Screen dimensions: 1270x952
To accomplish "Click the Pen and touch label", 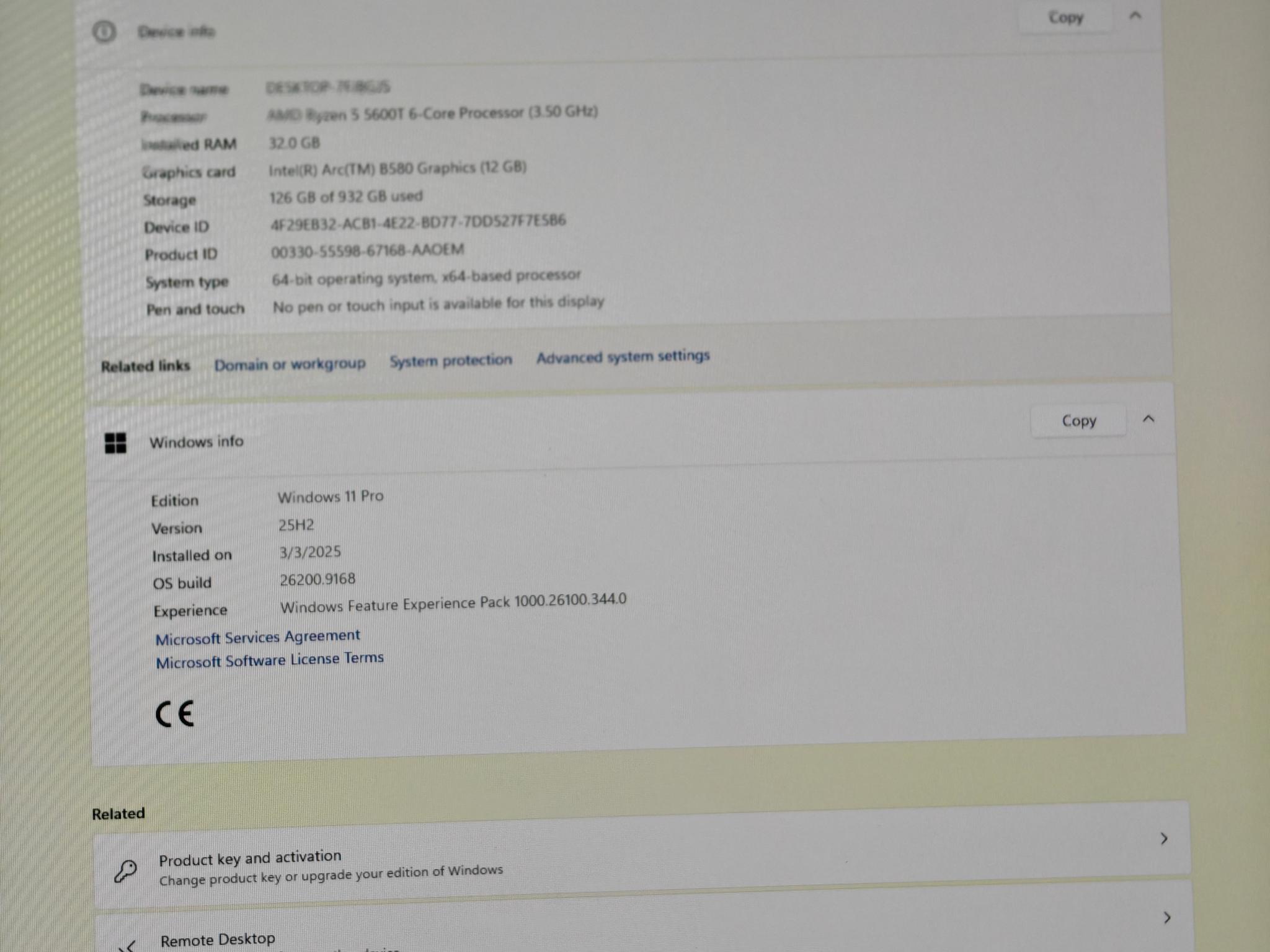I will pyautogui.click(x=195, y=309).
